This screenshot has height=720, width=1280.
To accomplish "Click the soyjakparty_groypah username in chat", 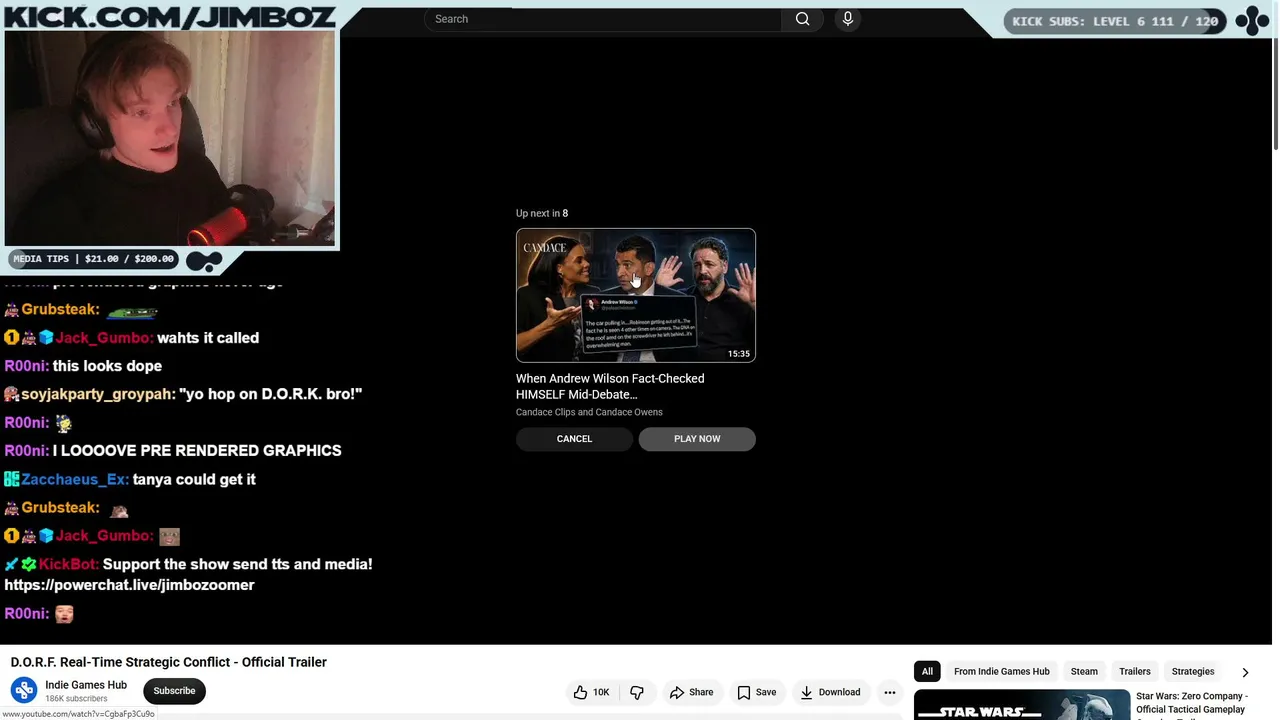I will click(97, 394).
